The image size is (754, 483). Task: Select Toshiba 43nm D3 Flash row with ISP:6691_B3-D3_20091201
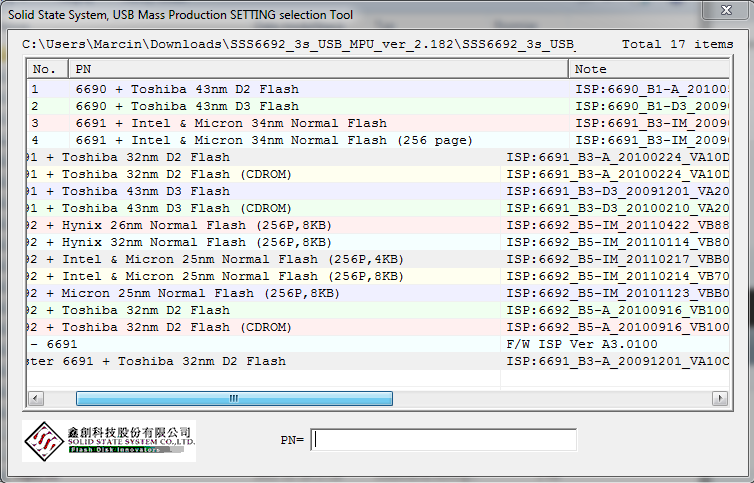tap(378, 191)
